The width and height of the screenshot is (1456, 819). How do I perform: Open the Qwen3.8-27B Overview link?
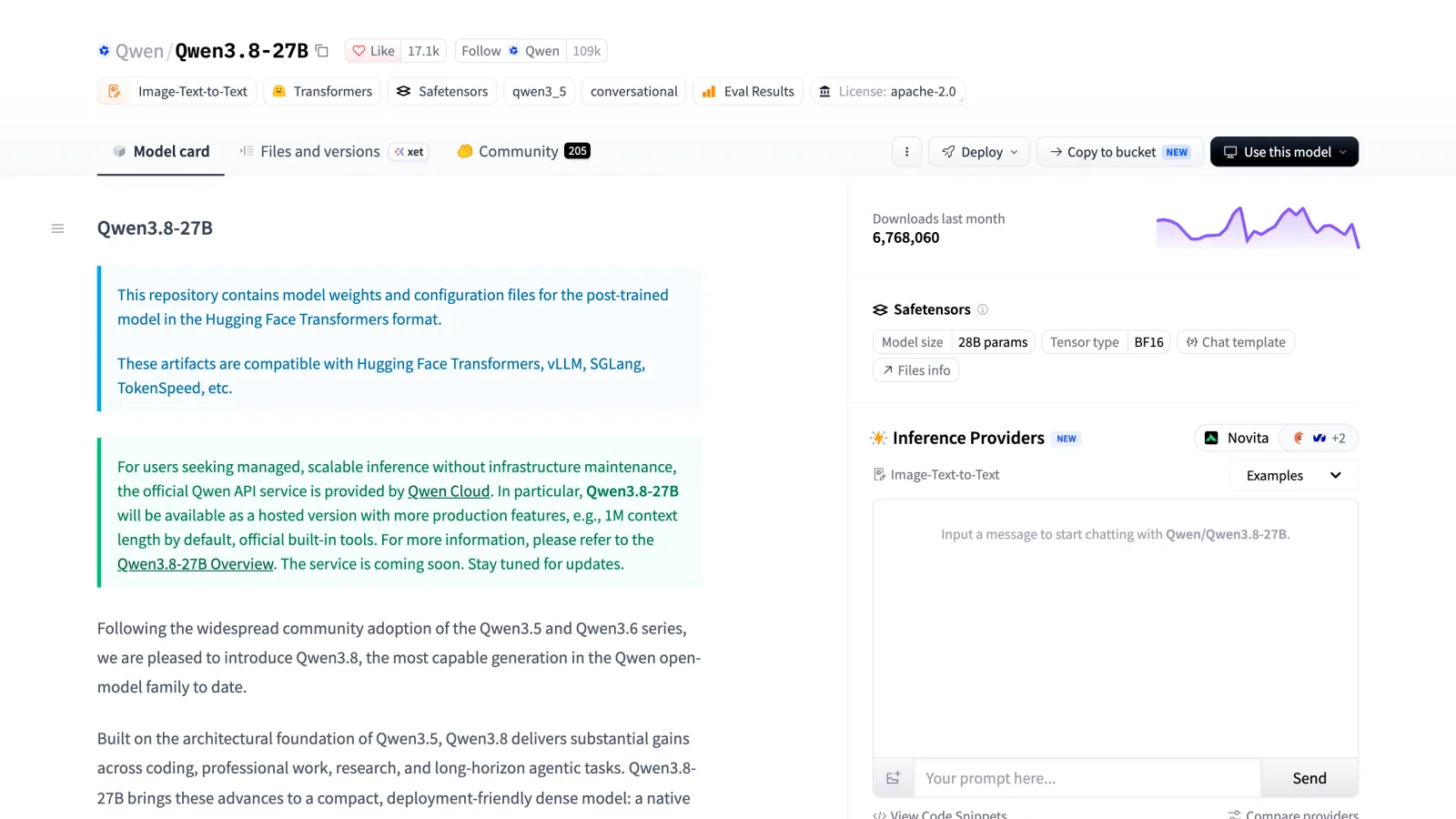pyautogui.click(x=196, y=564)
